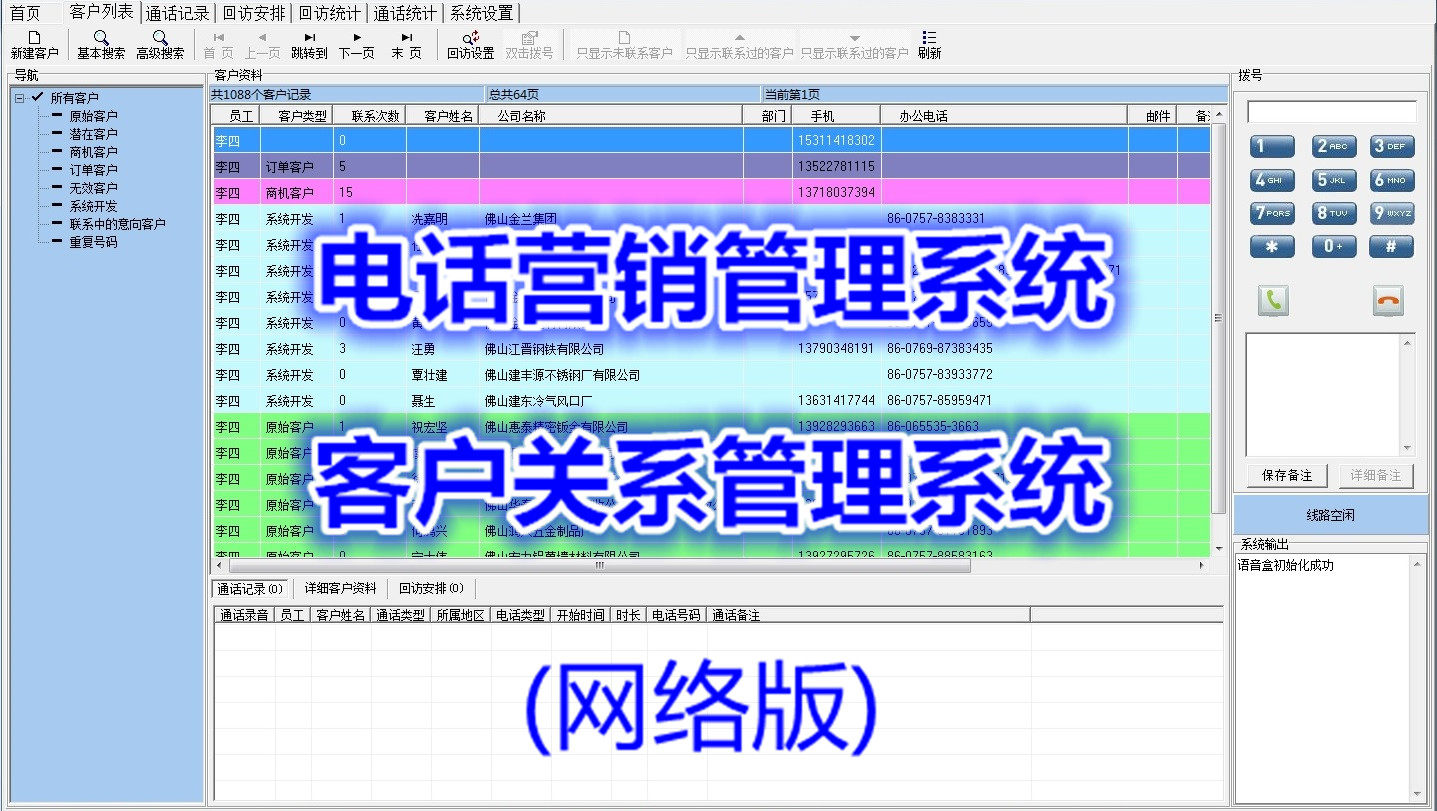
Task: Click the 新建客户 (new customer) icon
Action: (x=34, y=45)
